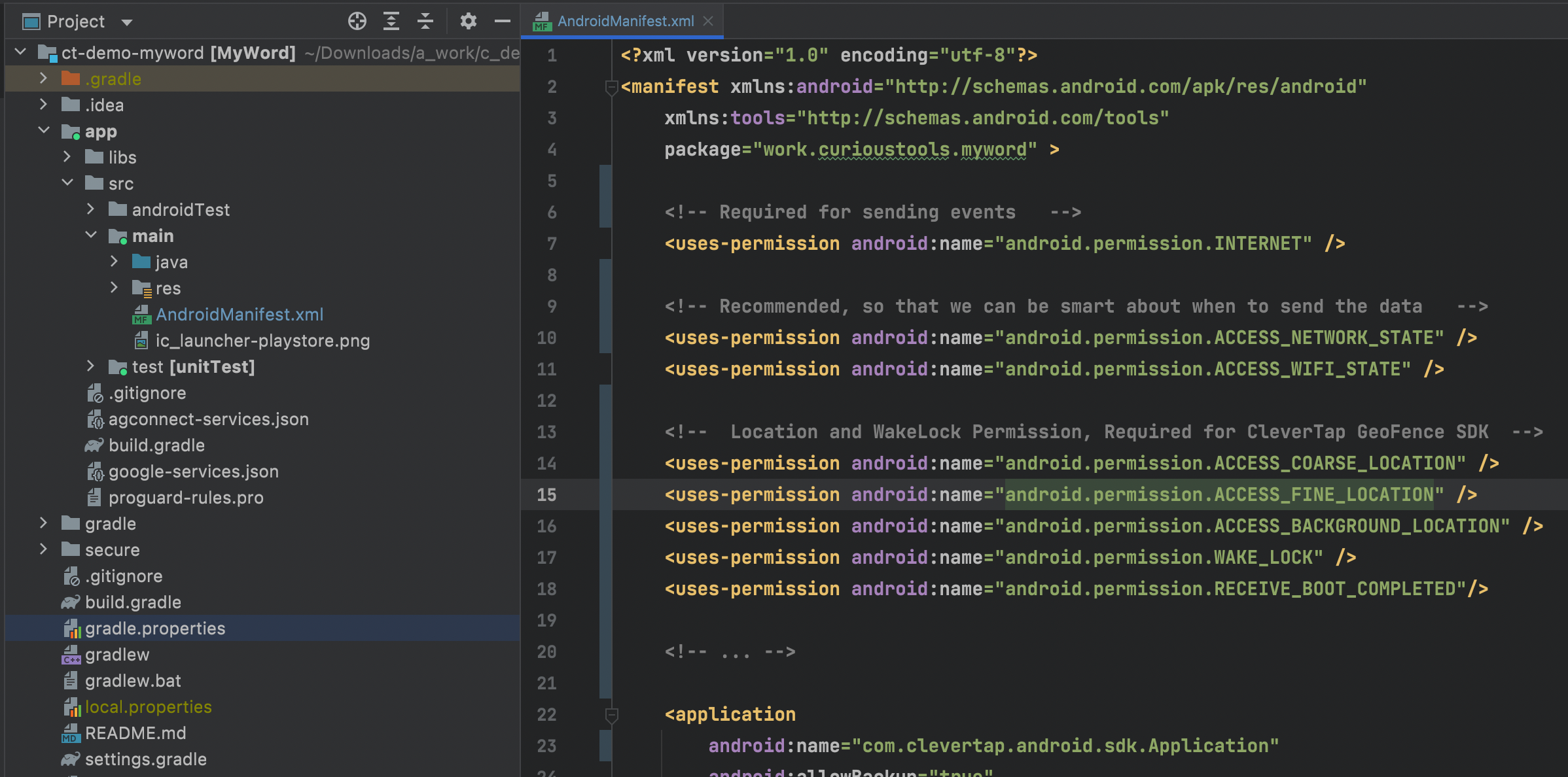Close the AndroidManifest.xml tab
The width and height of the screenshot is (1568, 777).
708,21
